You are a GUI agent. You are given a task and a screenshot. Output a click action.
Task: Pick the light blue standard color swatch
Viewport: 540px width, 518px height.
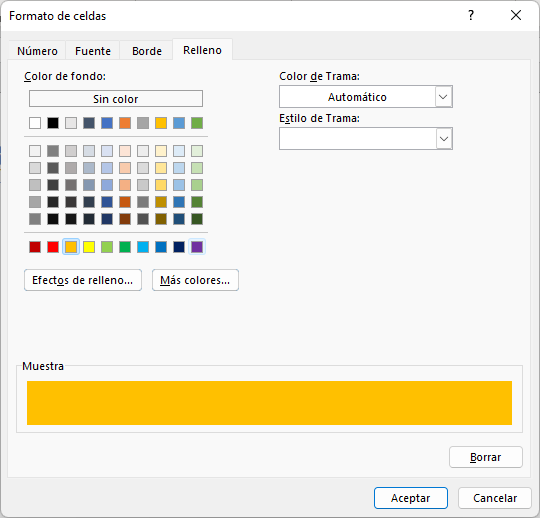pyautogui.click(x=143, y=247)
